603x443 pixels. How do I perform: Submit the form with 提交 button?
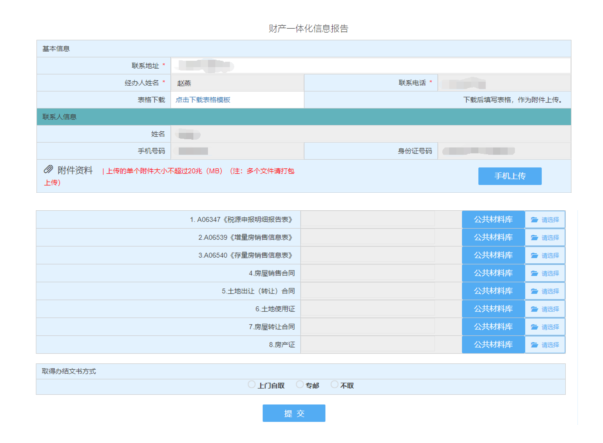(x=293, y=413)
